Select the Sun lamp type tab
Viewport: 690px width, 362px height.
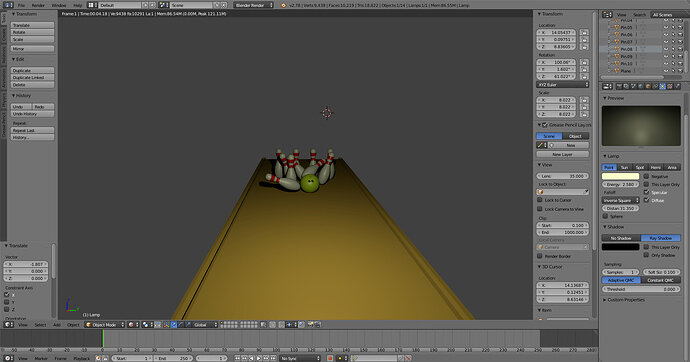click(624, 167)
